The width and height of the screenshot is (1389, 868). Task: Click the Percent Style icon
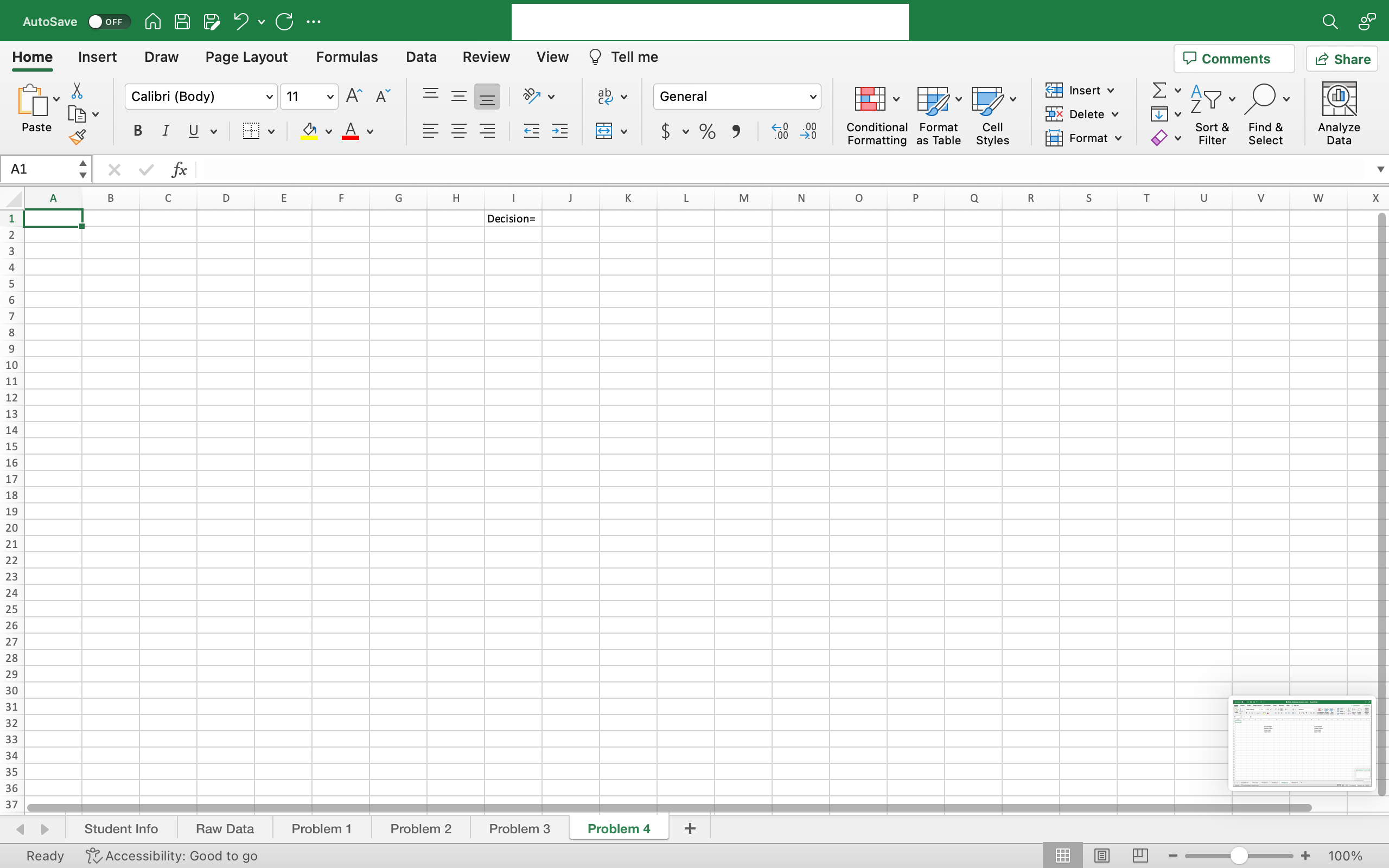coord(707,131)
